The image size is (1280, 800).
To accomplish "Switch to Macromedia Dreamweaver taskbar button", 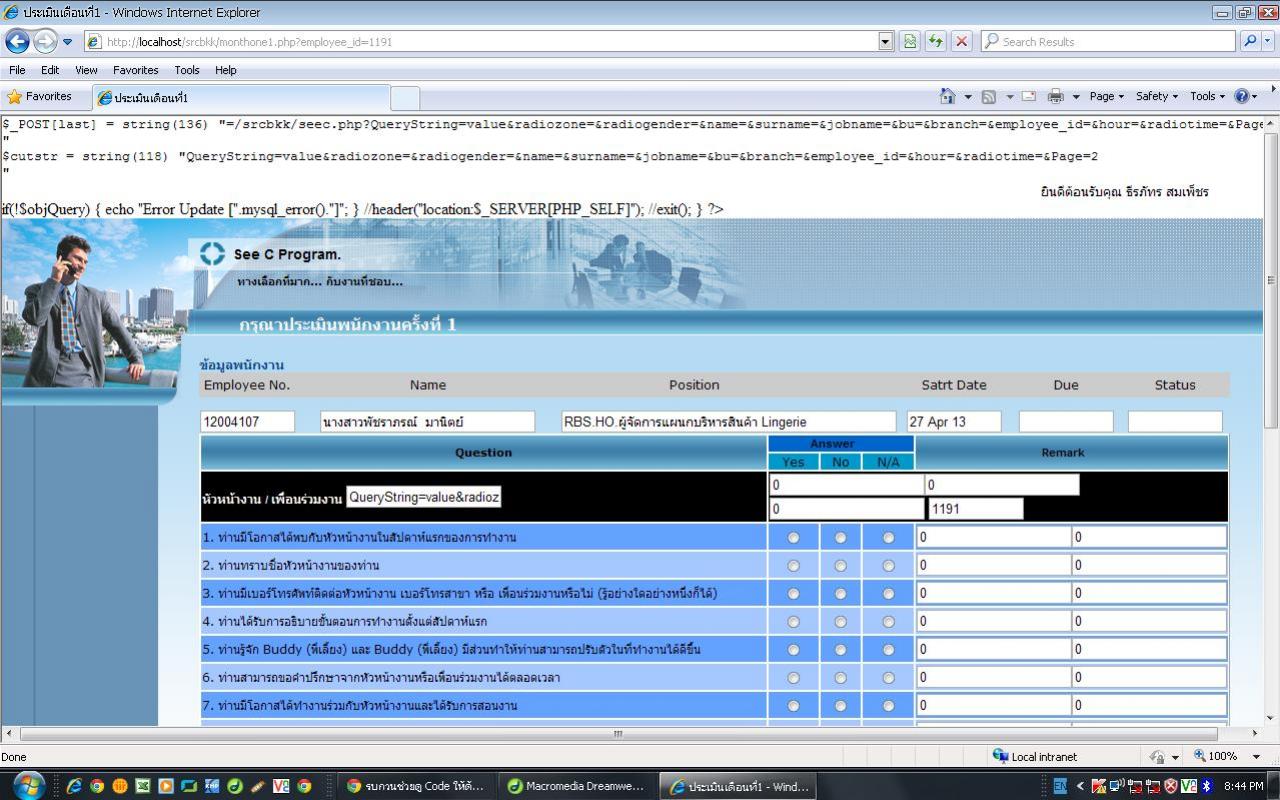I will pos(576,786).
